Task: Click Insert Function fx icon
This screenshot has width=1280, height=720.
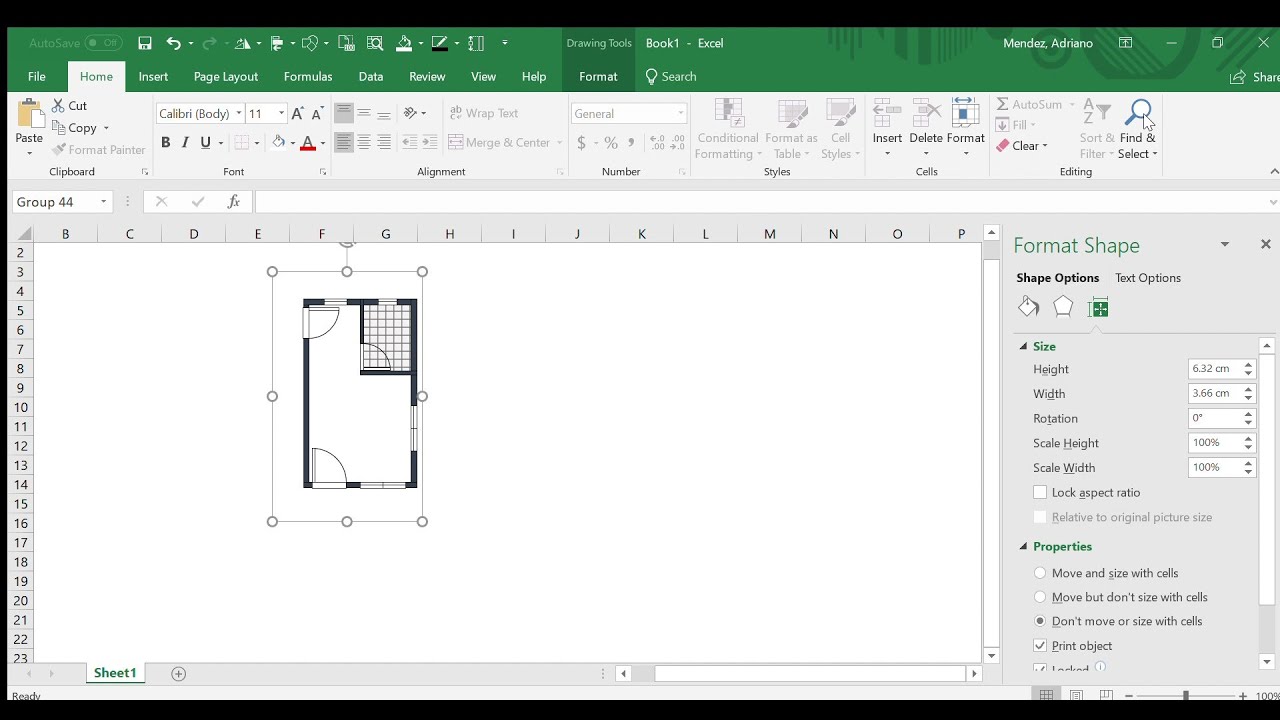Action: coord(233,202)
